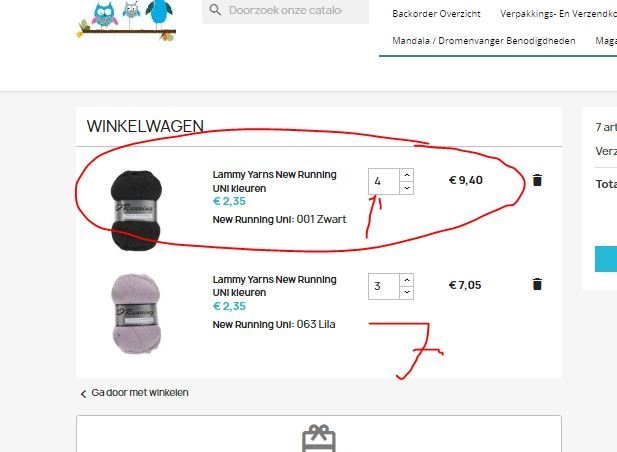This screenshot has width=617, height=452.
Task: Focus the catalog search field
Action: (x=285, y=10)
